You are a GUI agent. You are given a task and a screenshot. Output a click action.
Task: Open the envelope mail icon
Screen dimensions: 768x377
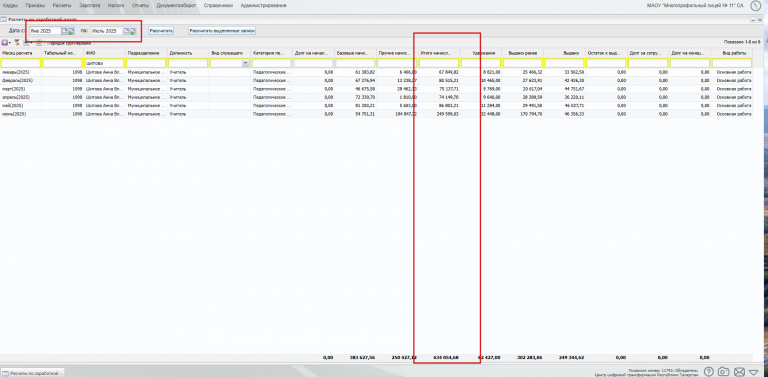(x=739, y=372)
